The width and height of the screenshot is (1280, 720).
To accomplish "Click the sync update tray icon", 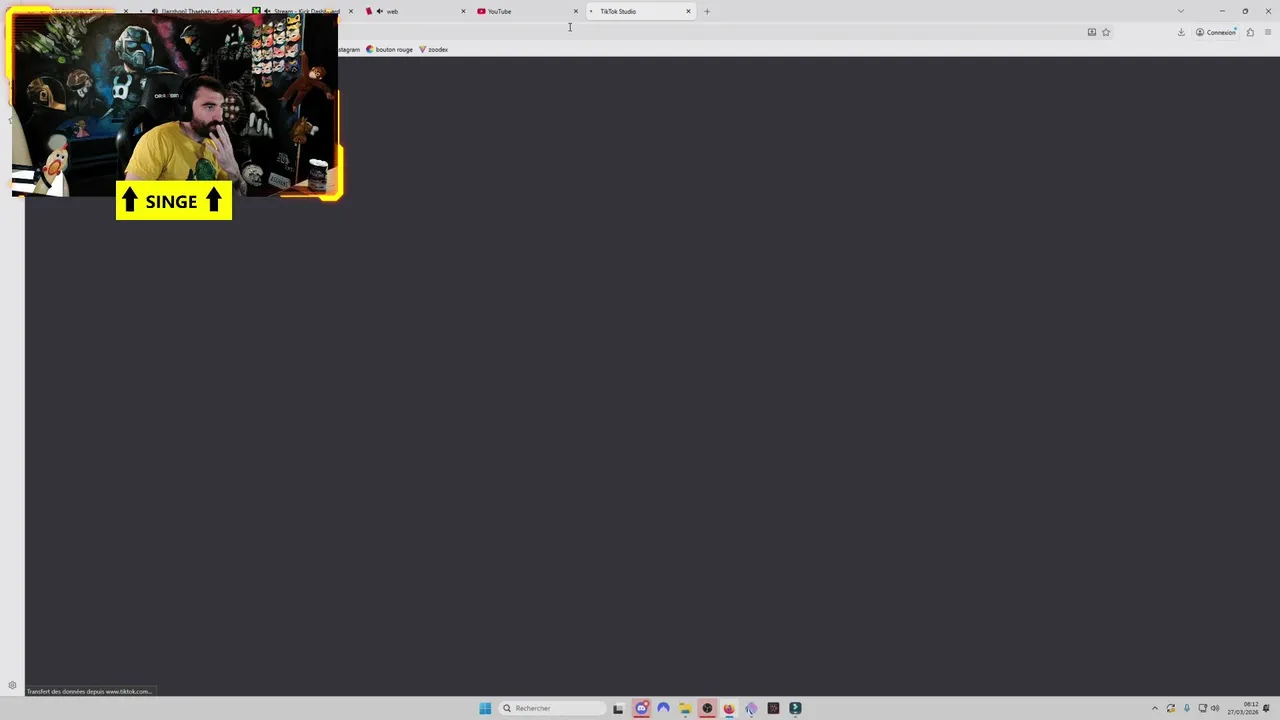I will coord(1171,708).
